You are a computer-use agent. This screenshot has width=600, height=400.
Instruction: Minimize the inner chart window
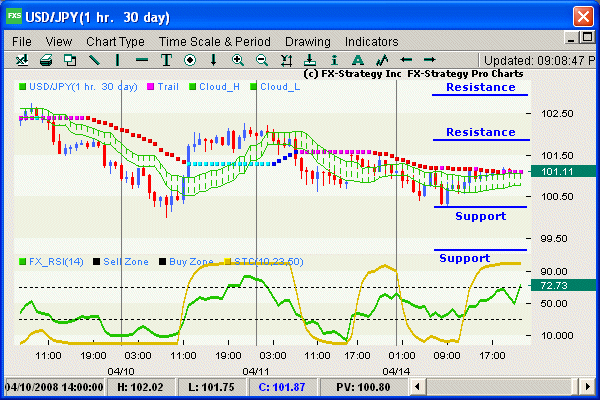coord(571,38)
